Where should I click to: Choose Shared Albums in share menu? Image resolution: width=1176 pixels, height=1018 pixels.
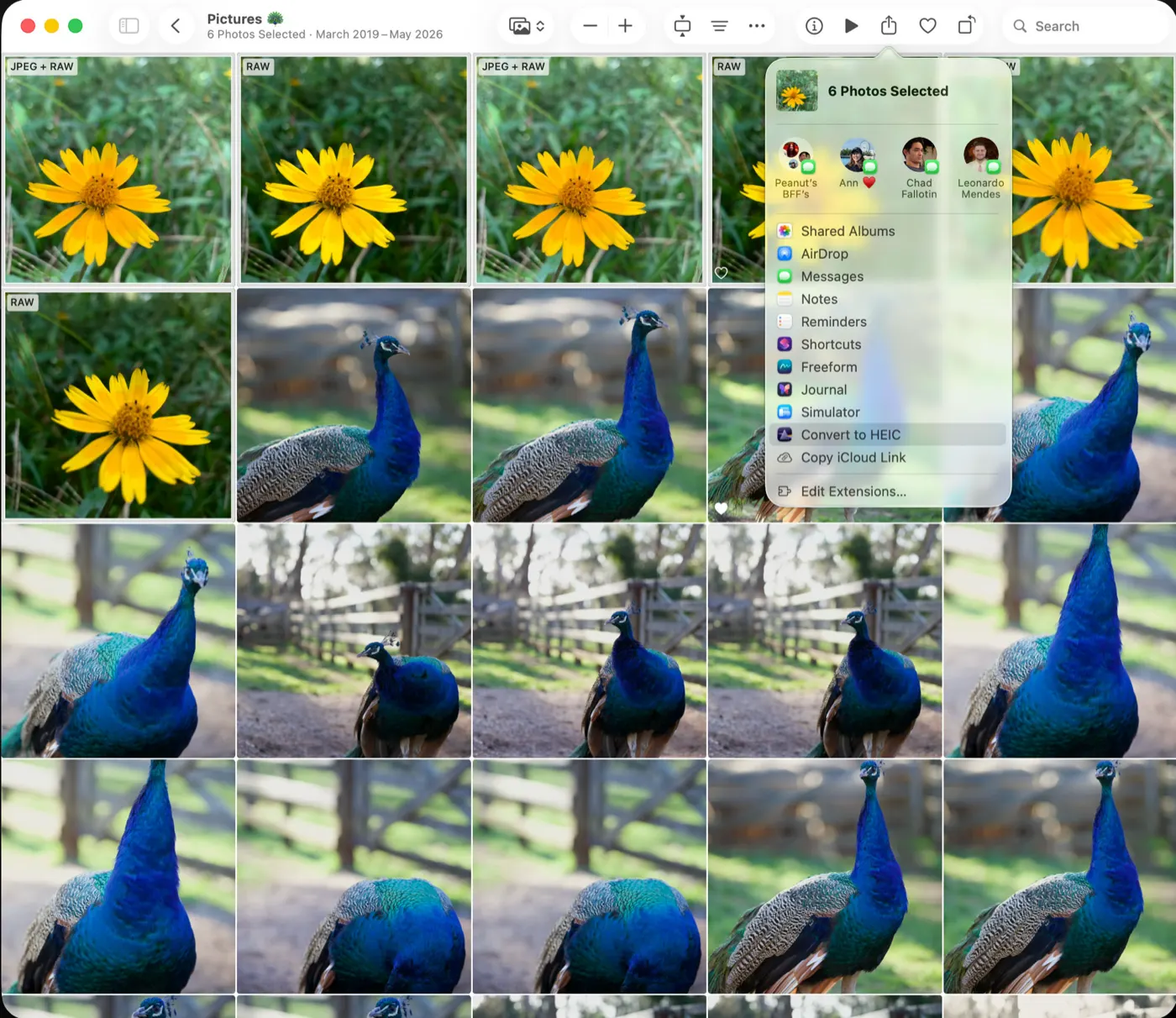click(887, 231)
